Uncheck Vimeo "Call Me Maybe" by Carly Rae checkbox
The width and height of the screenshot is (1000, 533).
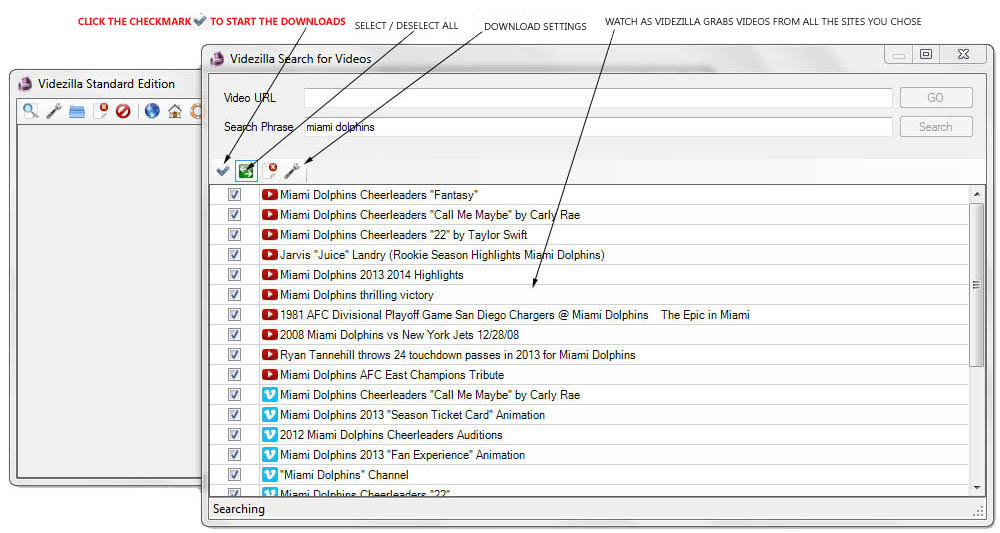[235, 395]
